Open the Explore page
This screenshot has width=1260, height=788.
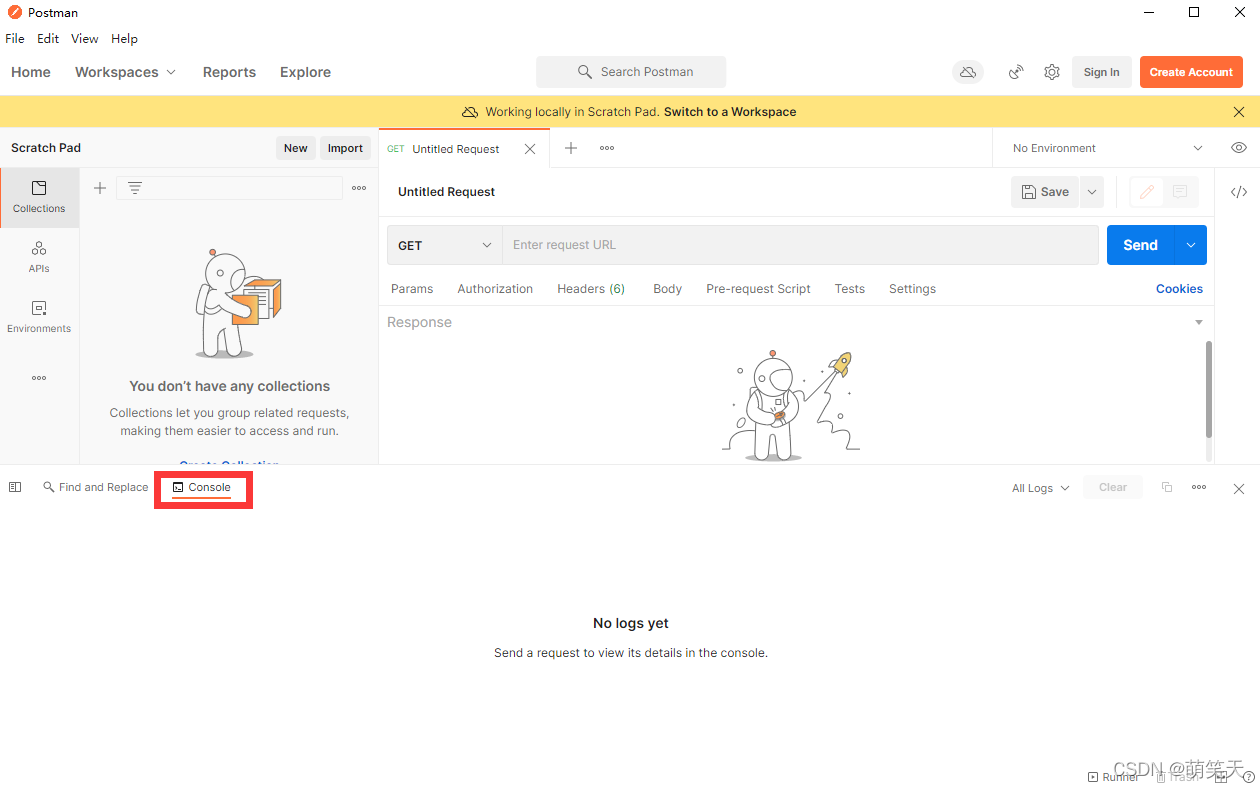(x=305, y=72)
